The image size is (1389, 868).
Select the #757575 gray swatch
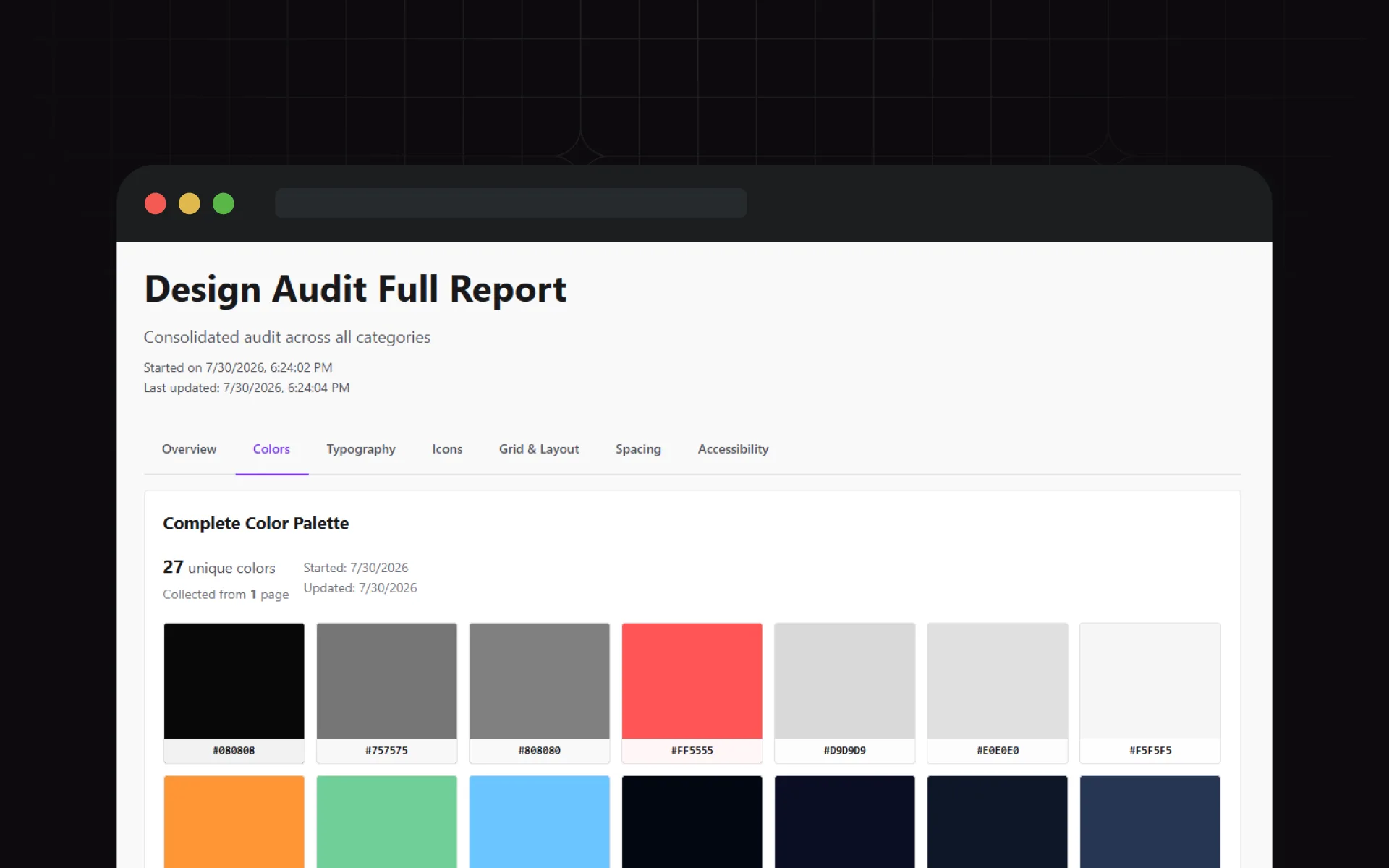click(x=386, y=693)
